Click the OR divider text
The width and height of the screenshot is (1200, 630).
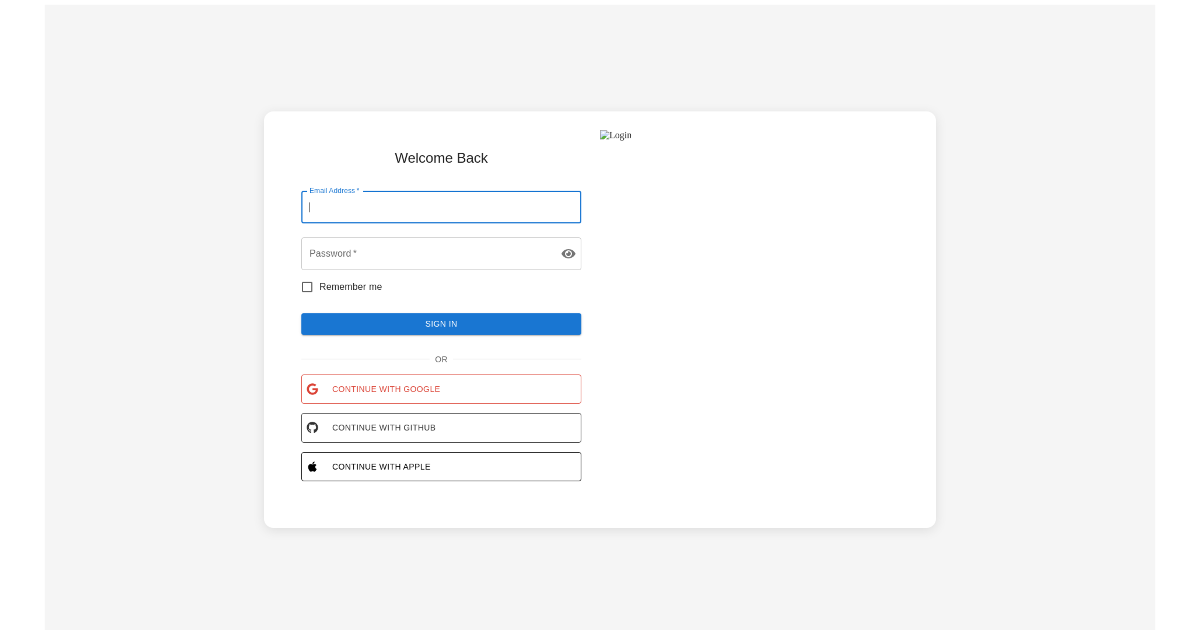click(x=441, y=359)
